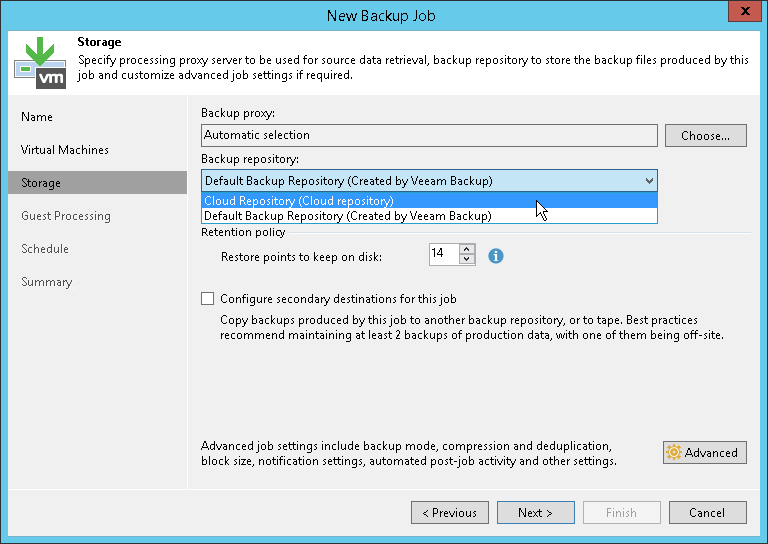768x544 pixels.
Task: Collapse the Backup repository dropdown arrow
Action: pyautogui.click(x=649, y=181)
